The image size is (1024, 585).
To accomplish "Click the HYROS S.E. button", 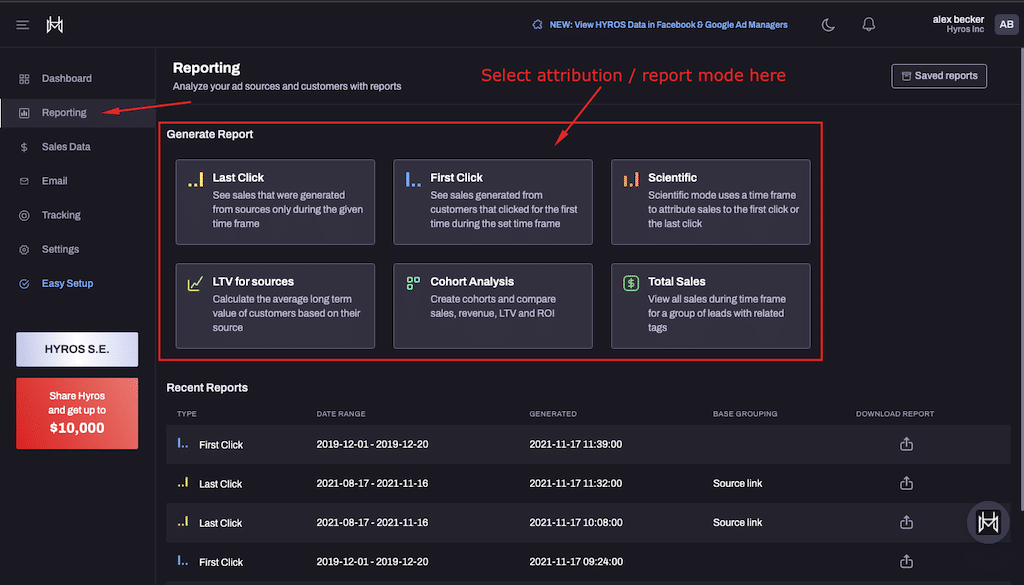I will pos(77,349).
